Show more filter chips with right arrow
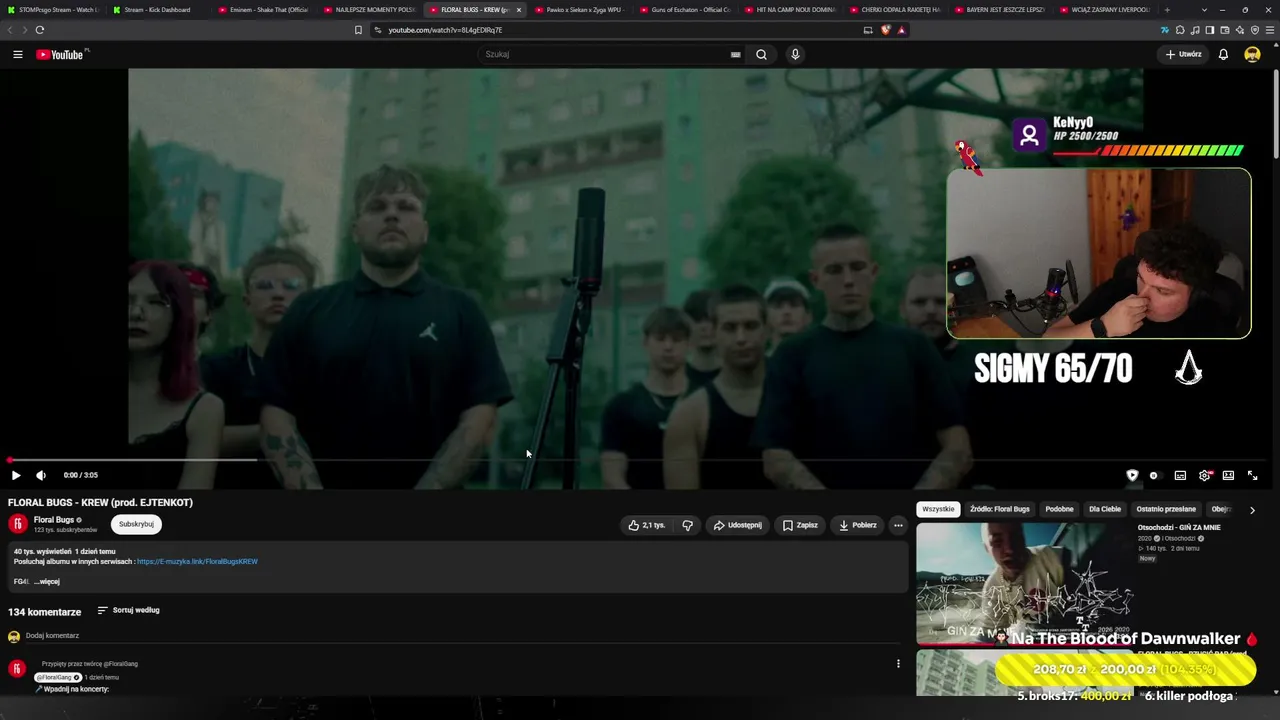Image resolution: width=1280 pixels, height=720 pixels. click(1252, 510)
